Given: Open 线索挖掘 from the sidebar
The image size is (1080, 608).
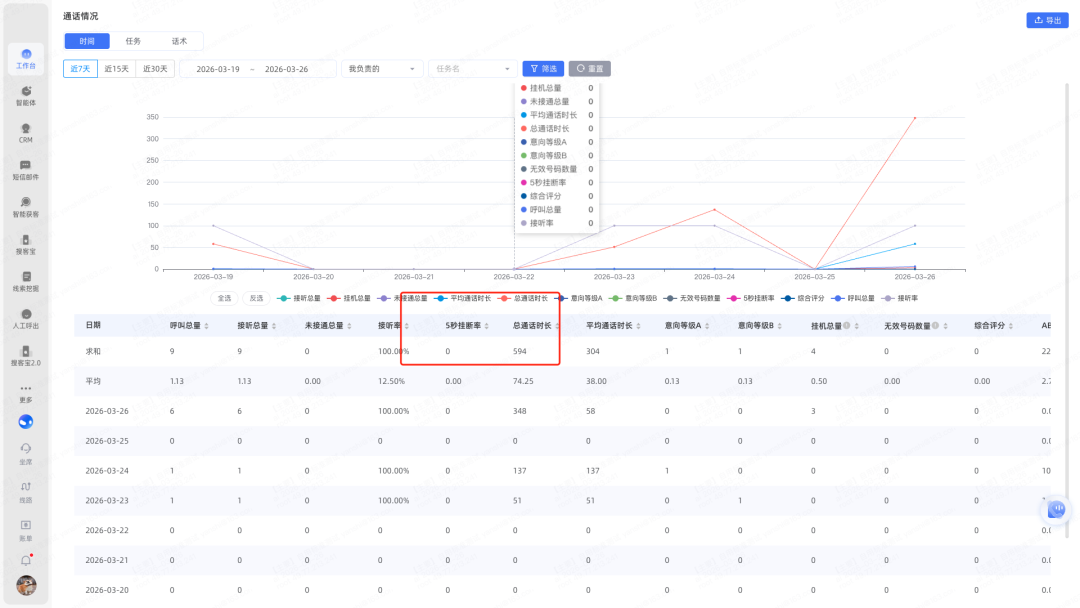Looking at the screenshot, I should (x=26, y=280).
